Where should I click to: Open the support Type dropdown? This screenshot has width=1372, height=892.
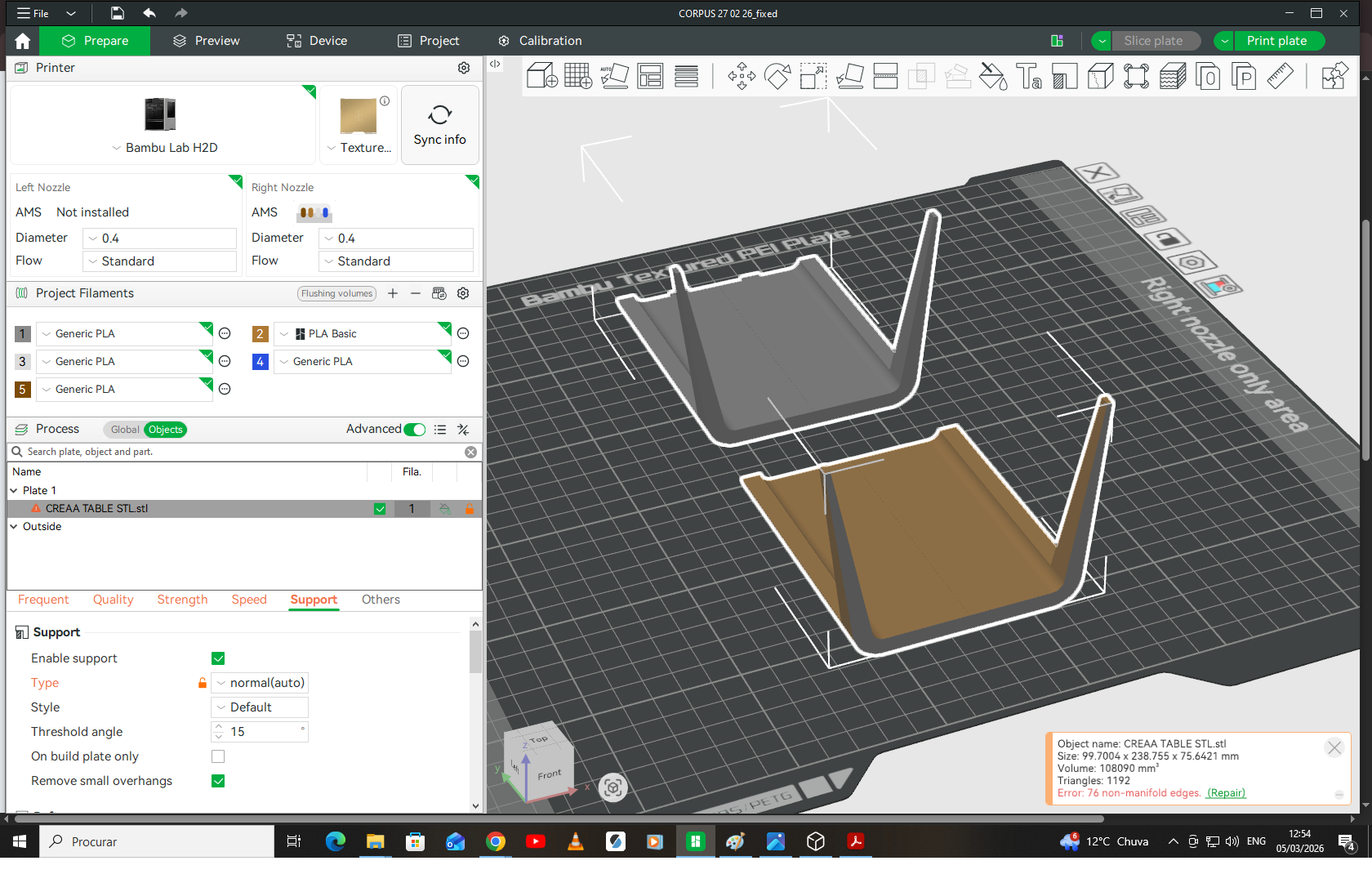point(260,683)
